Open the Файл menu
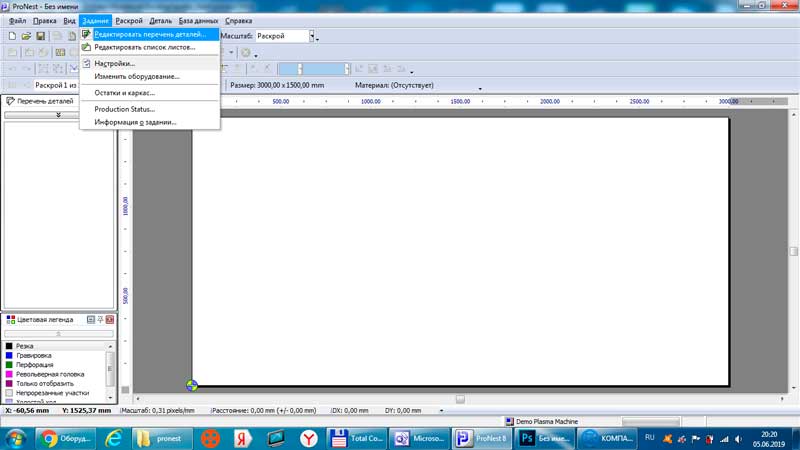The width and height of the screenshot is (800, 450). (x=17, y=21)
